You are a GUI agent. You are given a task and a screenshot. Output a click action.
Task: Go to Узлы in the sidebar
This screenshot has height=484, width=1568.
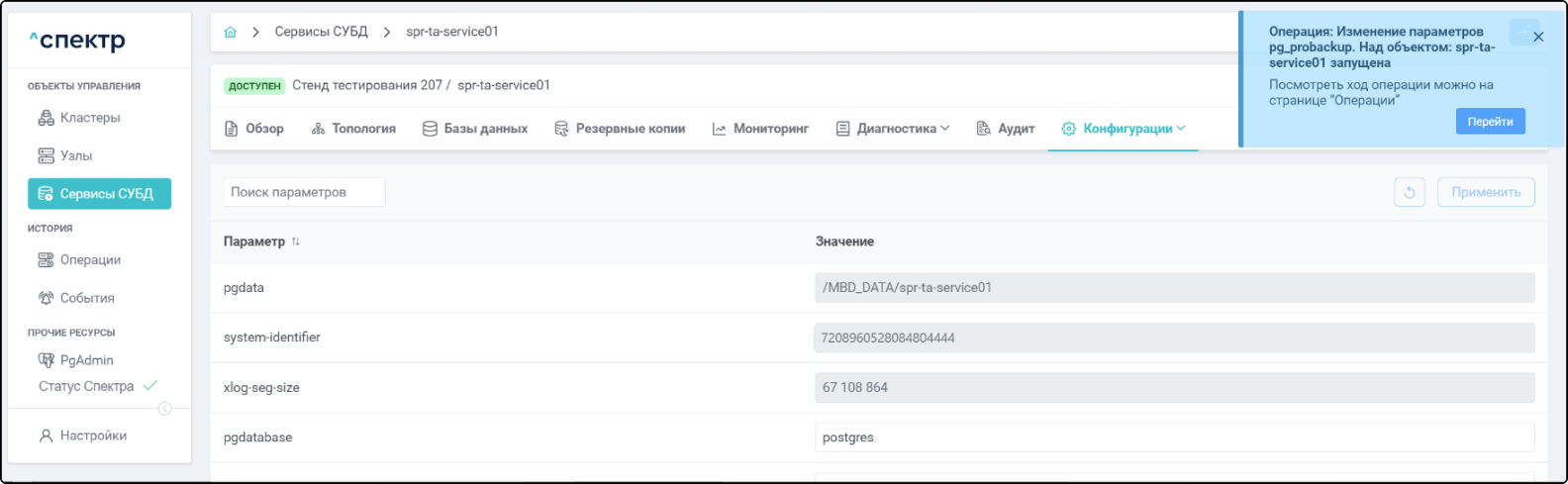pos(75,155)
